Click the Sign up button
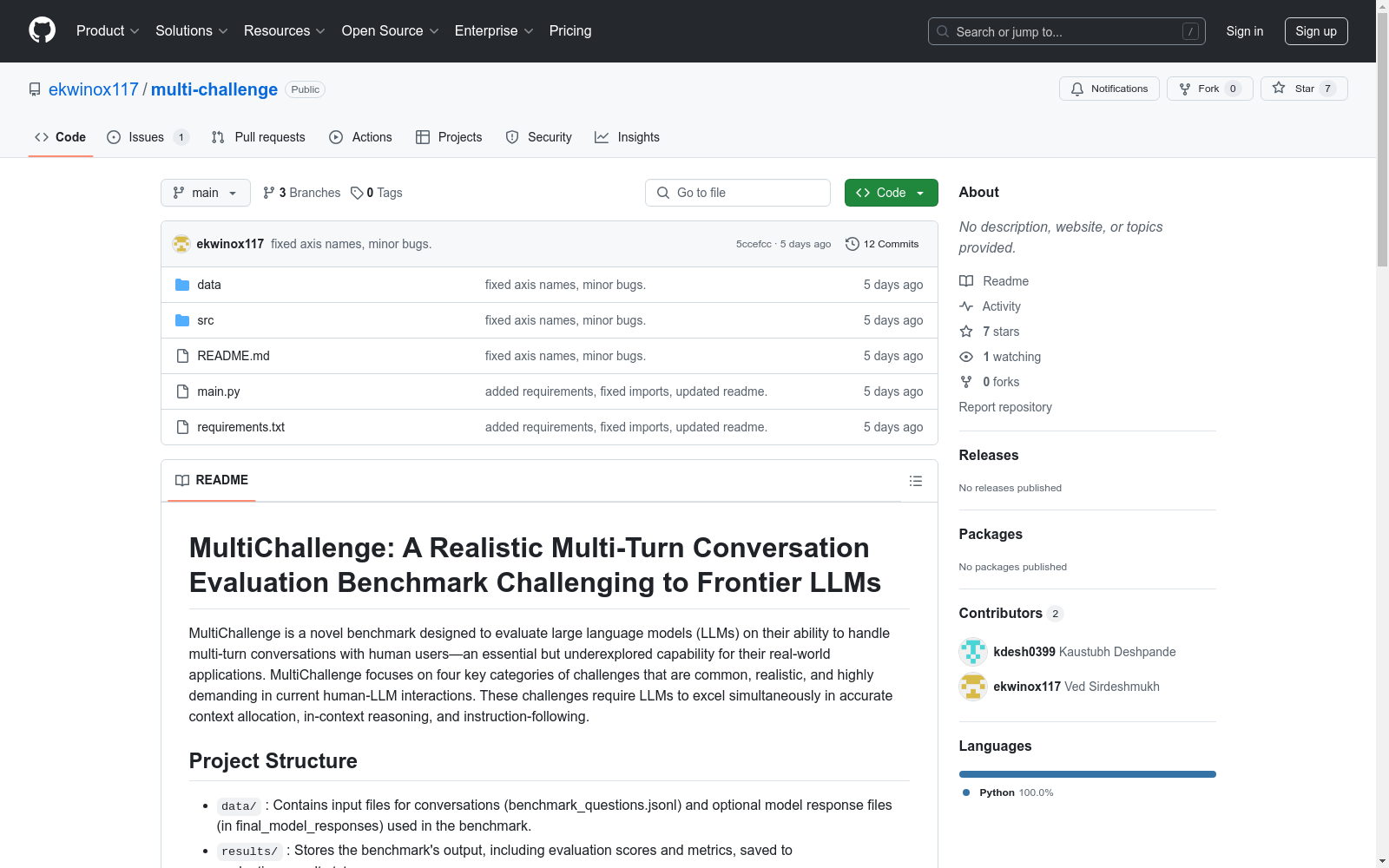 tap(1315, 31)
